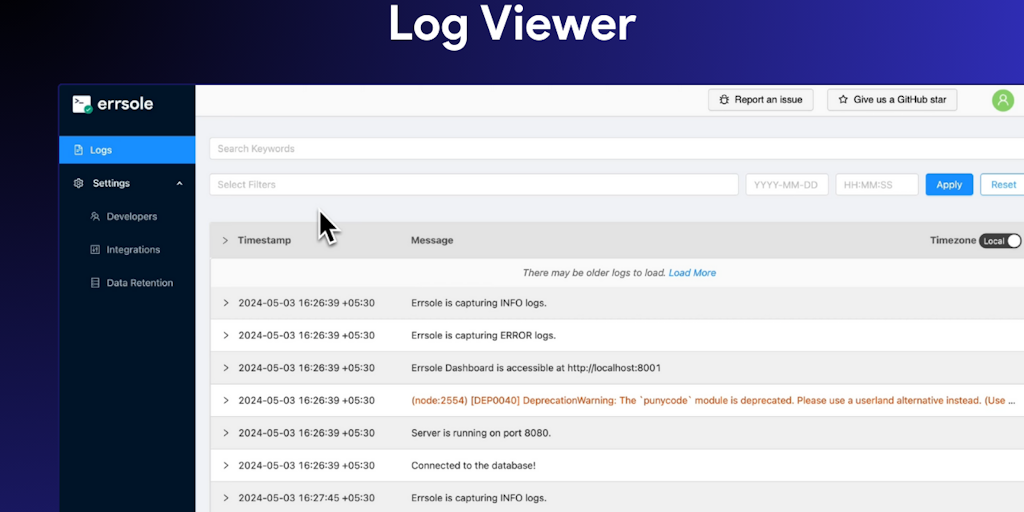1024x512 pixels.
Task: Click the Integrations icon in sidebar
Action: (x=95, y=249)
